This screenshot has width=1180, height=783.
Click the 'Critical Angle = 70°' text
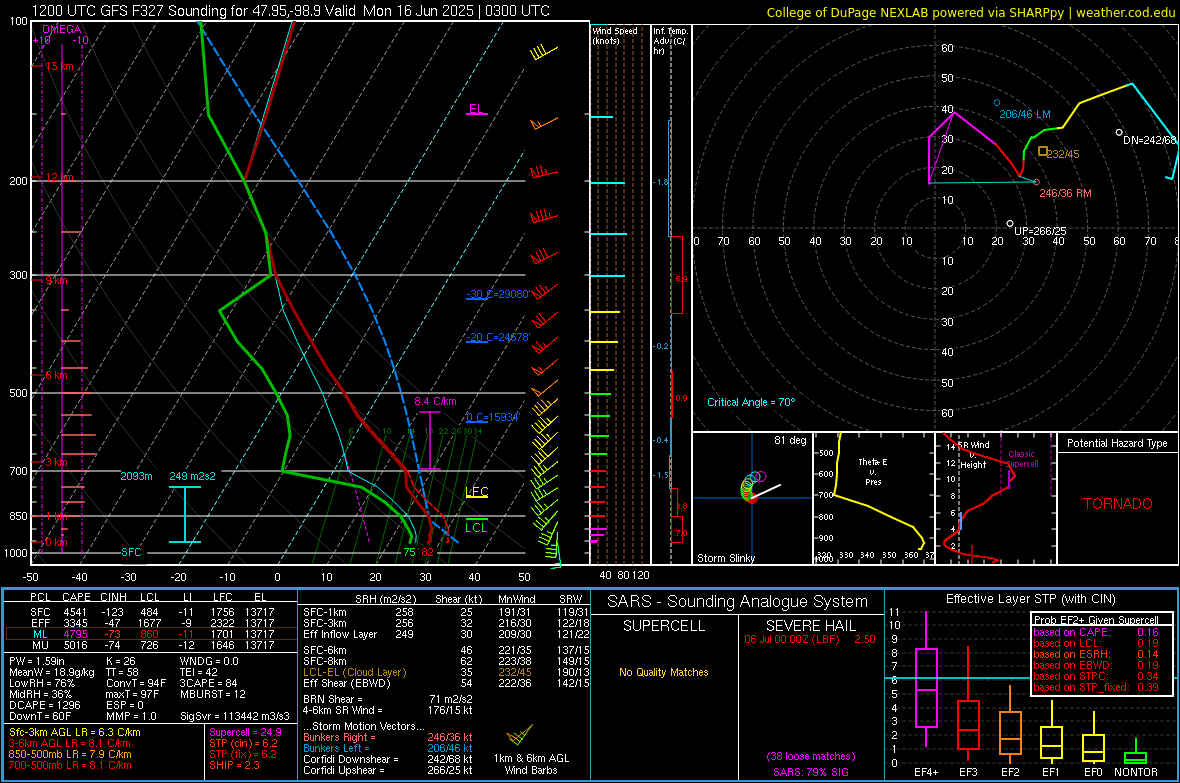pos(751,402)
